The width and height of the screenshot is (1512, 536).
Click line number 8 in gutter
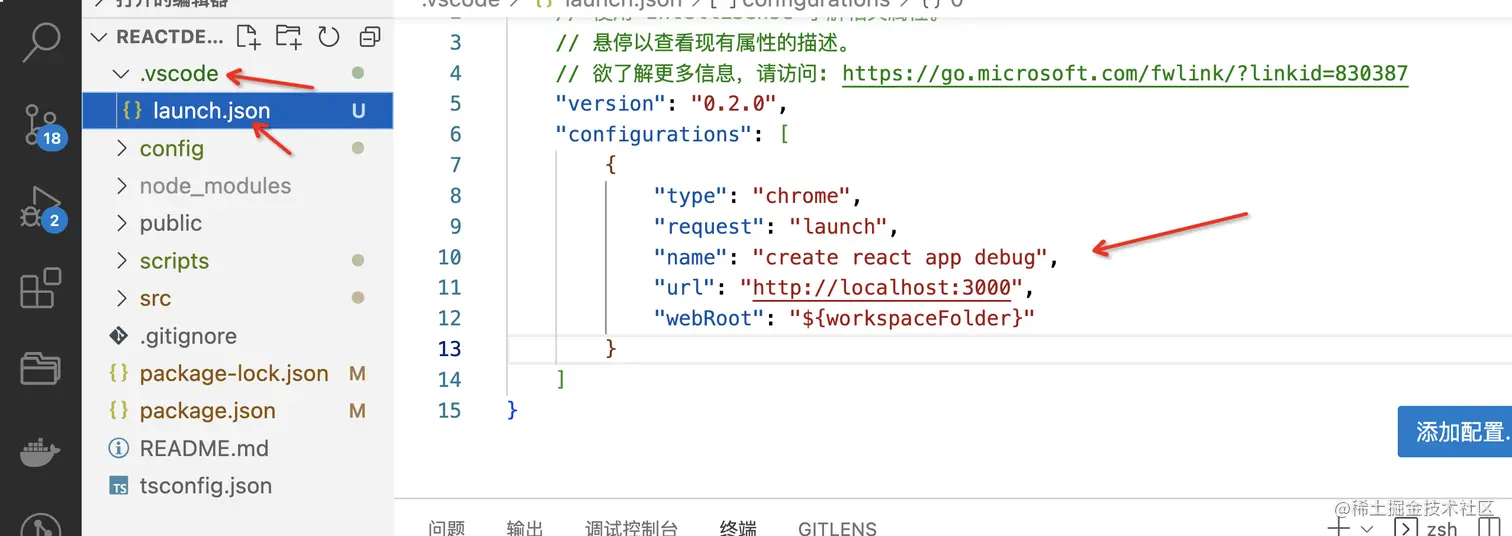point(456,196)
